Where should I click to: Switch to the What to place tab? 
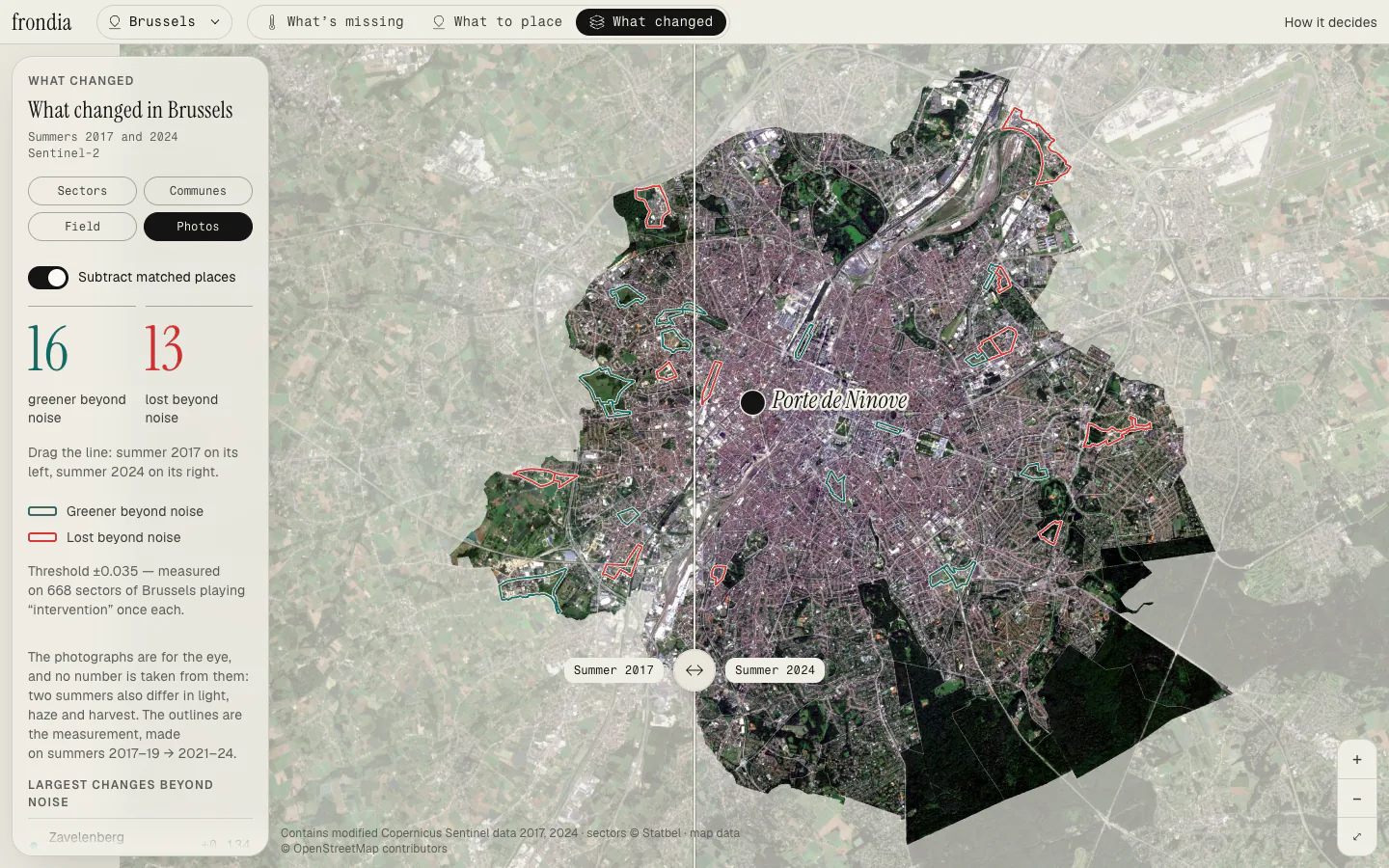tap(497, 21)
